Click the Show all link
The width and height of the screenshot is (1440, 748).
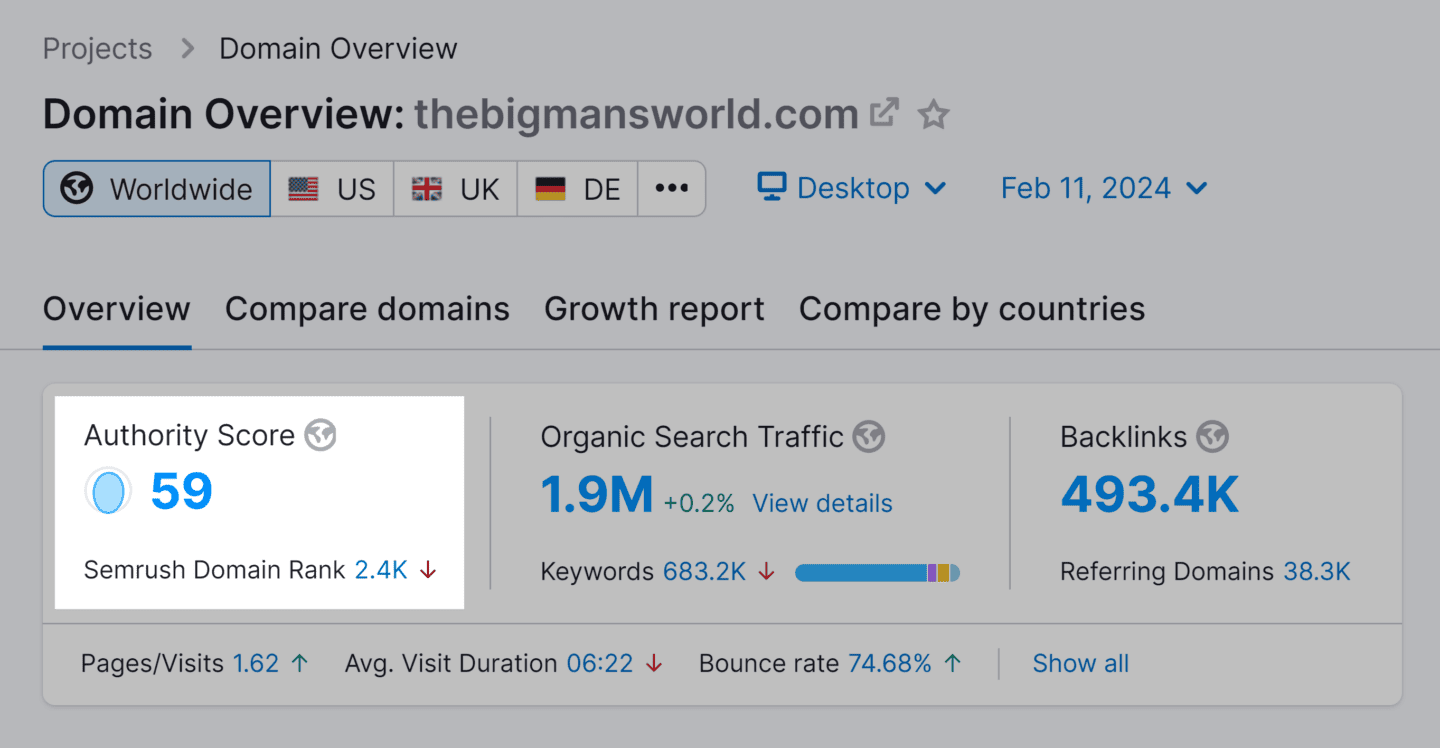coord(1080,663)
